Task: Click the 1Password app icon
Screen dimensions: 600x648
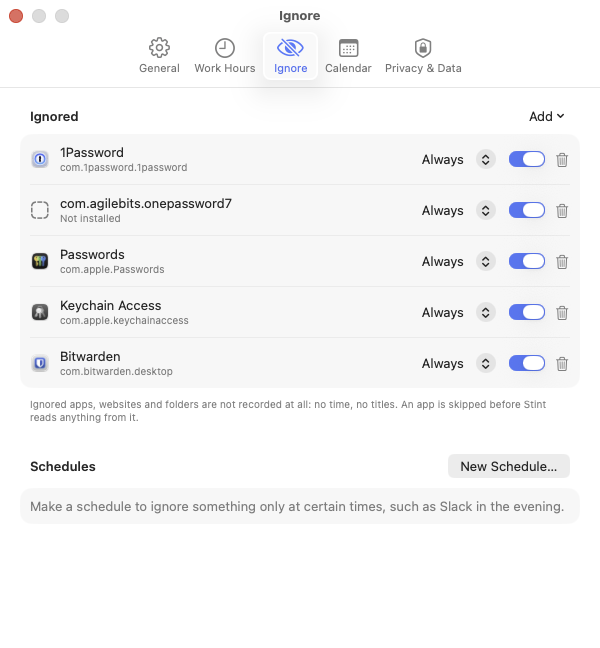Action: pos(40,159)
